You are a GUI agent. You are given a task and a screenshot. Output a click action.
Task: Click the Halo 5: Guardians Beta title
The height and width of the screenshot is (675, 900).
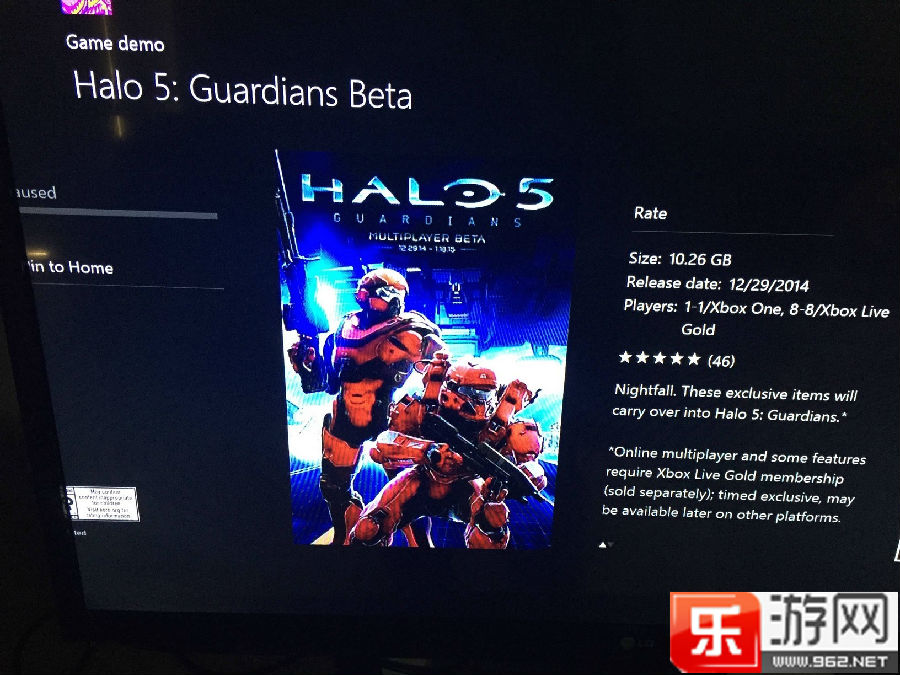[x=243, y=90]
